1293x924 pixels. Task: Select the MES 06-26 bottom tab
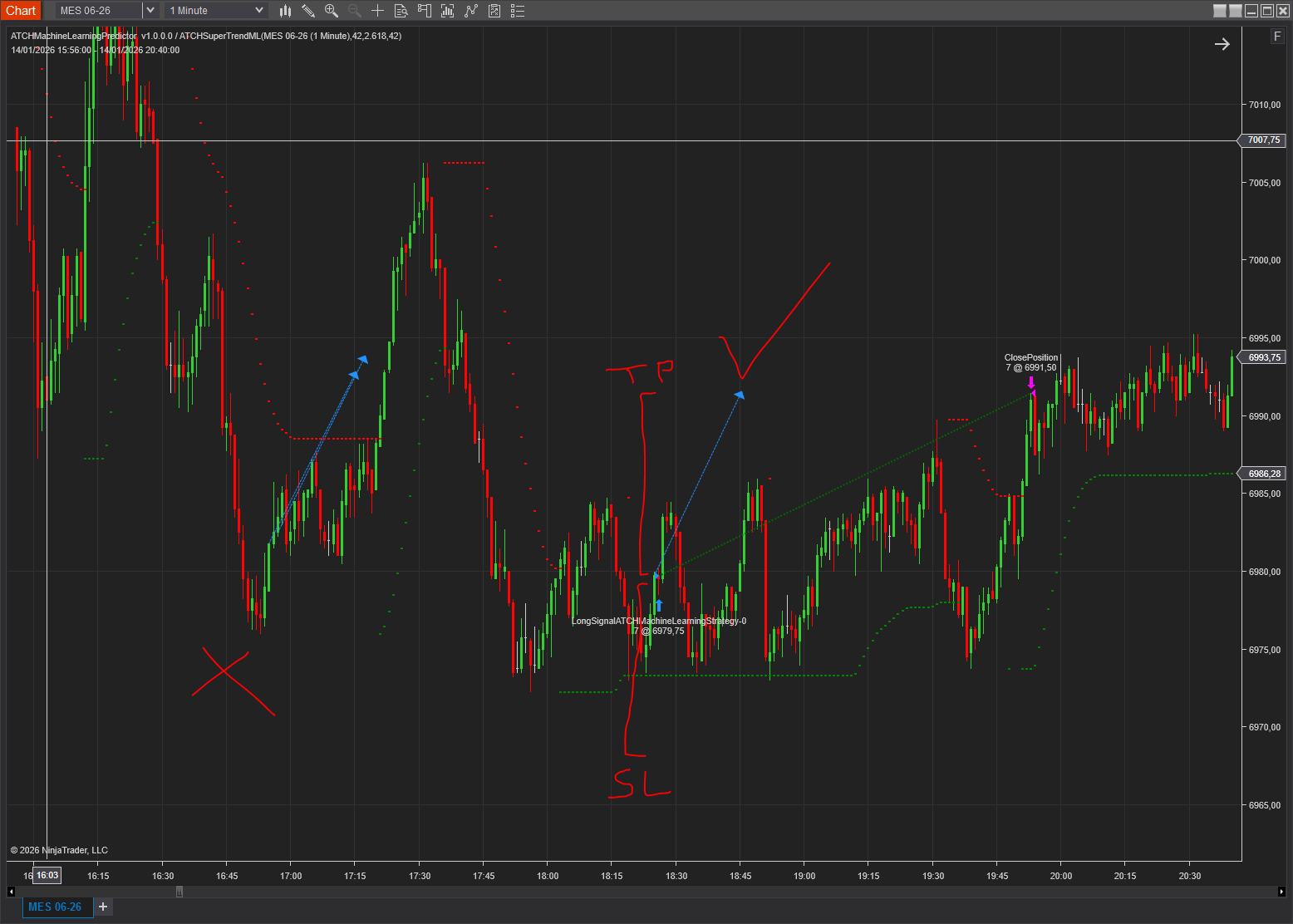coord(55,907)
